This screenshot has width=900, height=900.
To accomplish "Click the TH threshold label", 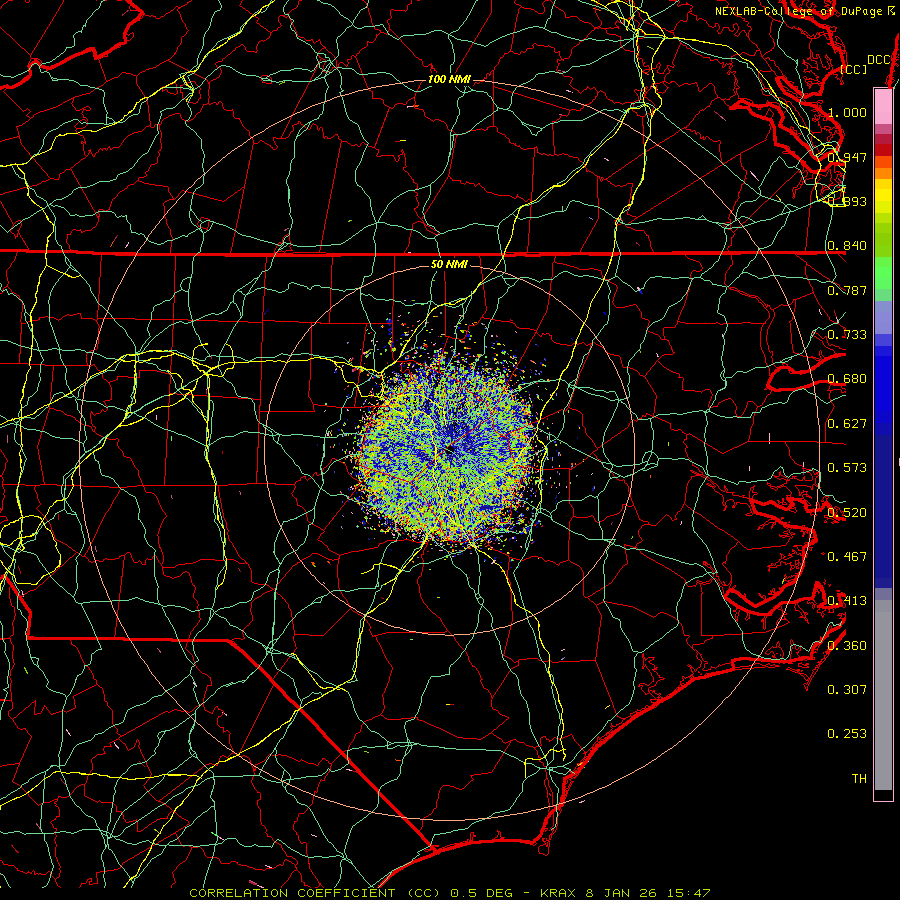I will 859,779.
